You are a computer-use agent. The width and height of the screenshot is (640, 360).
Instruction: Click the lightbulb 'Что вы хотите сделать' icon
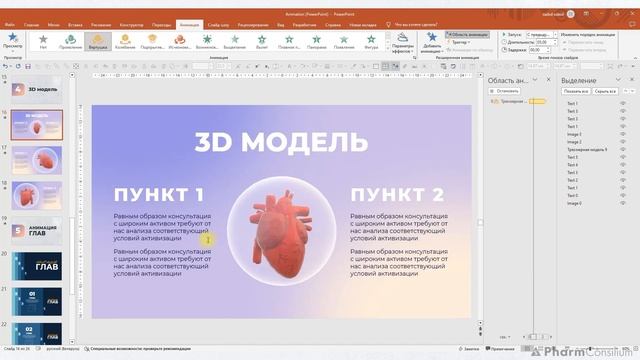click(x=388, y=25)
